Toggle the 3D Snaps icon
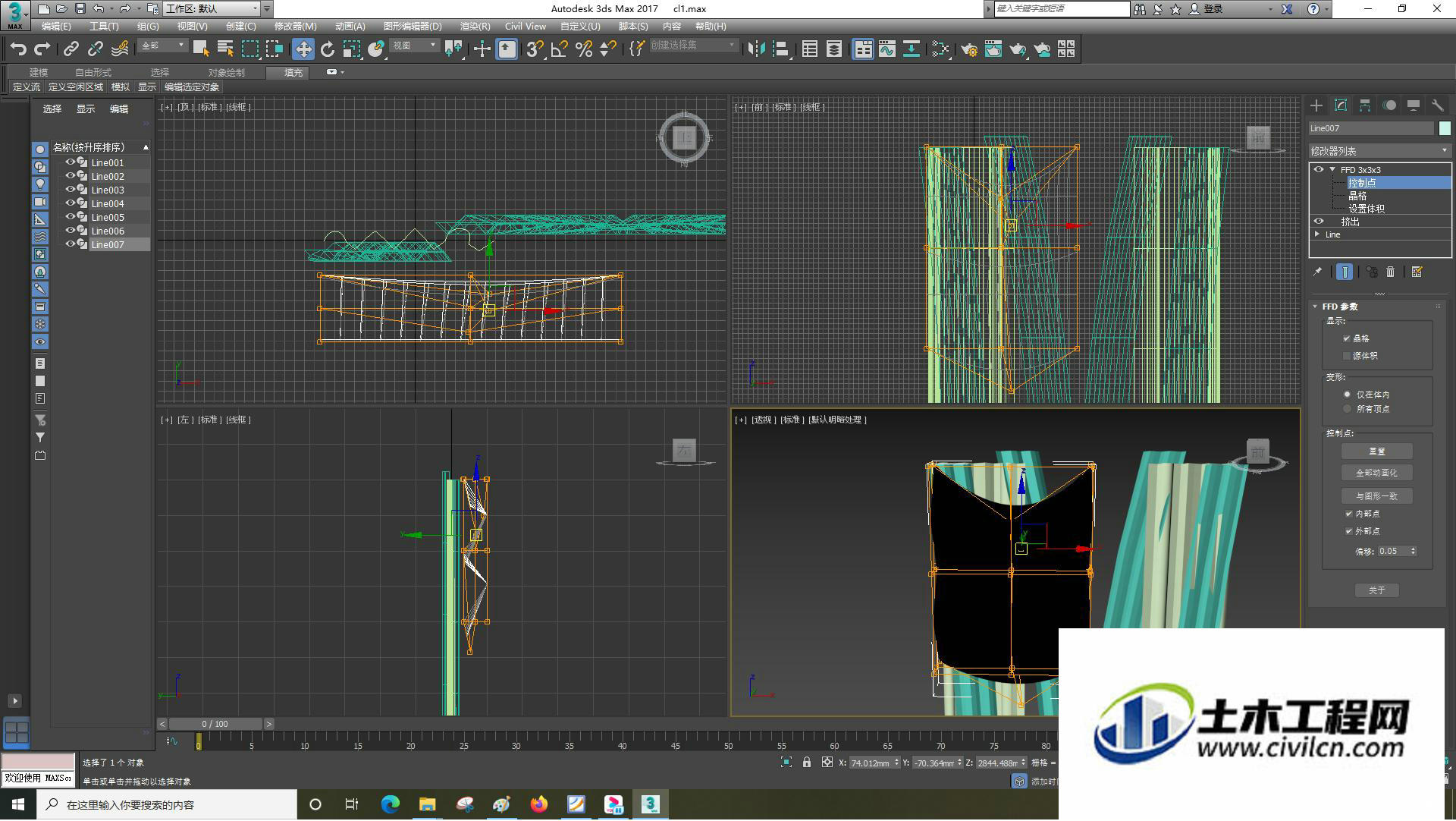Image resolution: width=1456 pixels, height=821 pixels. [x=535, y=49]
